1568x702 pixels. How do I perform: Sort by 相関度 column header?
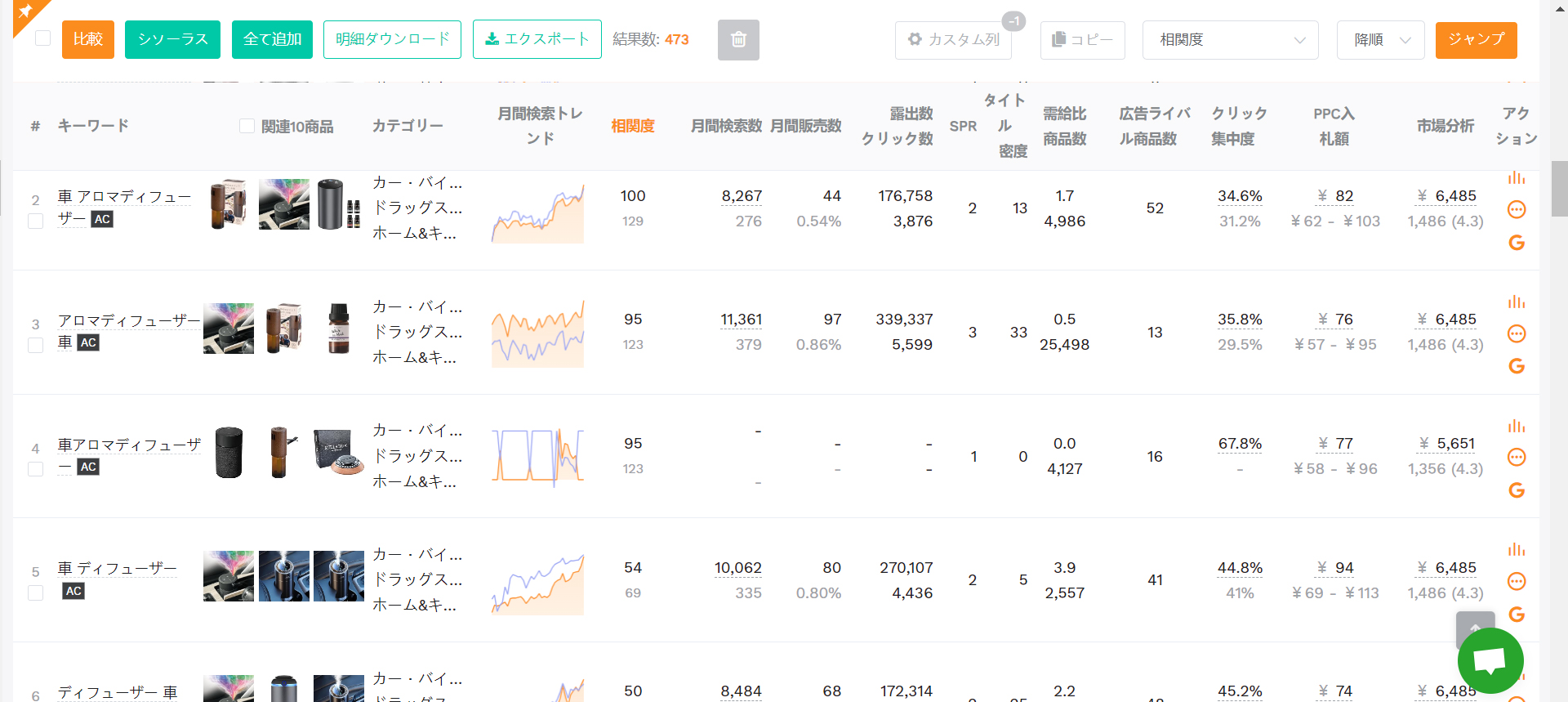[x=633, y=126]
